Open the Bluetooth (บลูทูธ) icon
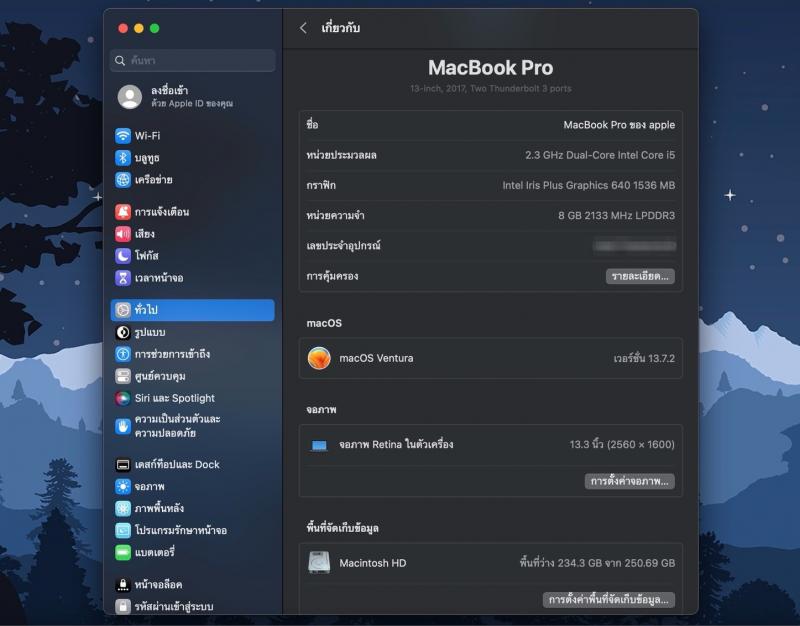 [x=122, y=158]
